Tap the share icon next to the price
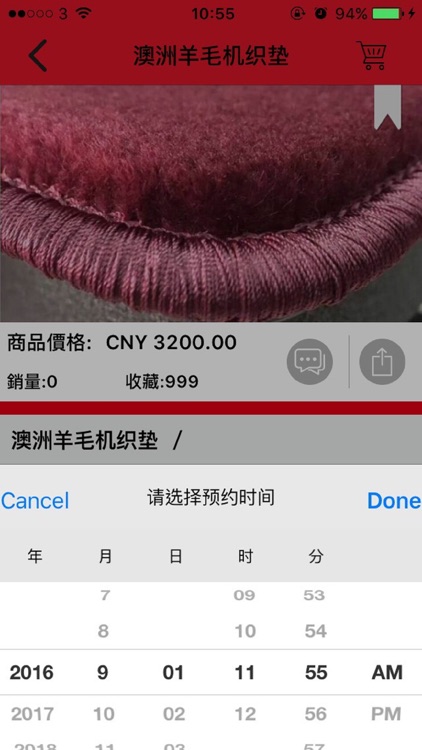Viewport: 422px width, 750px height. [x=382, y=362]
